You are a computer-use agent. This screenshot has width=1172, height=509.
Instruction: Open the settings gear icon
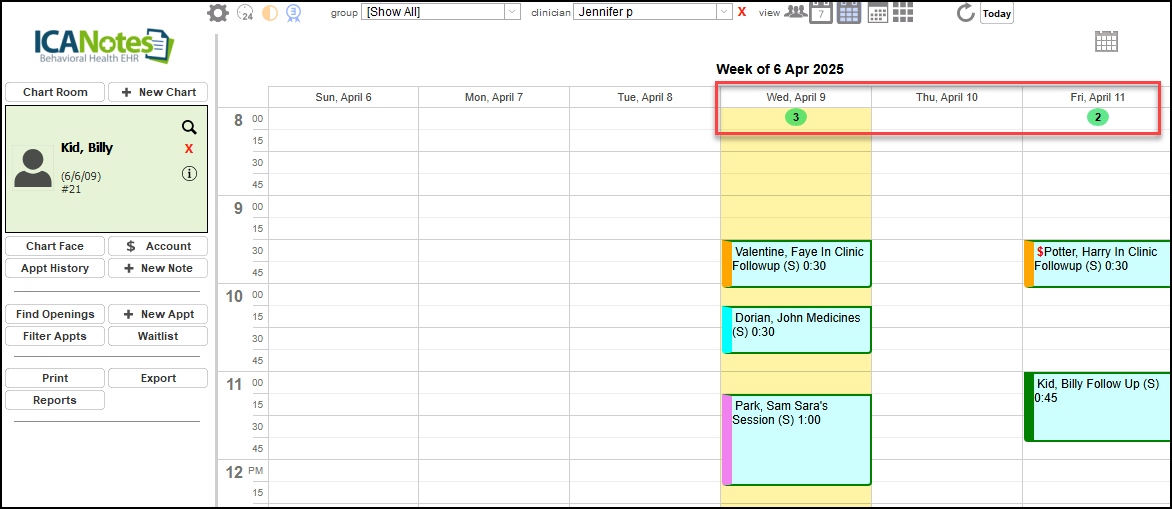click(217, 13)
